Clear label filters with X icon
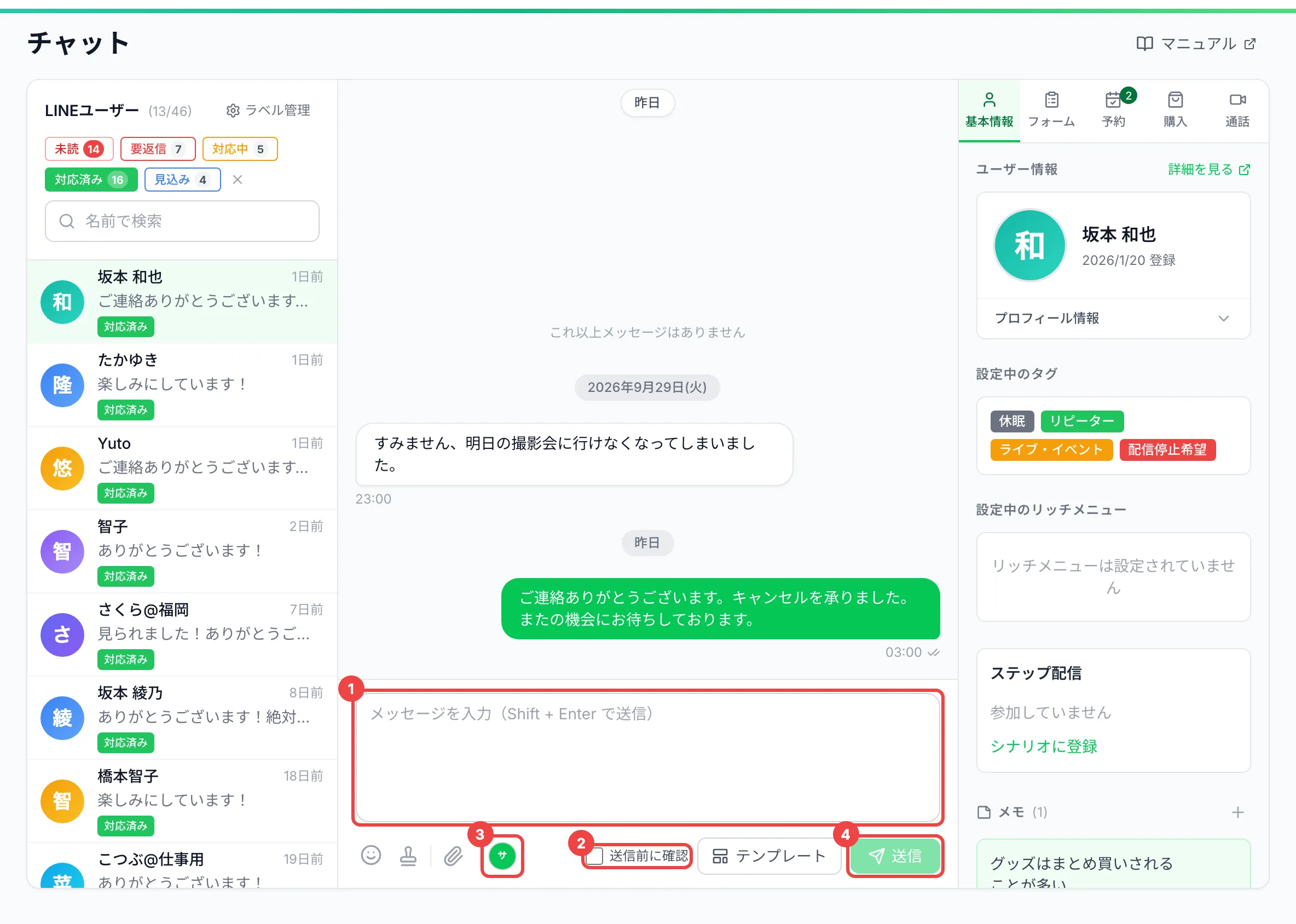This screenshot has width=1296, height=924. coord(238,180)
